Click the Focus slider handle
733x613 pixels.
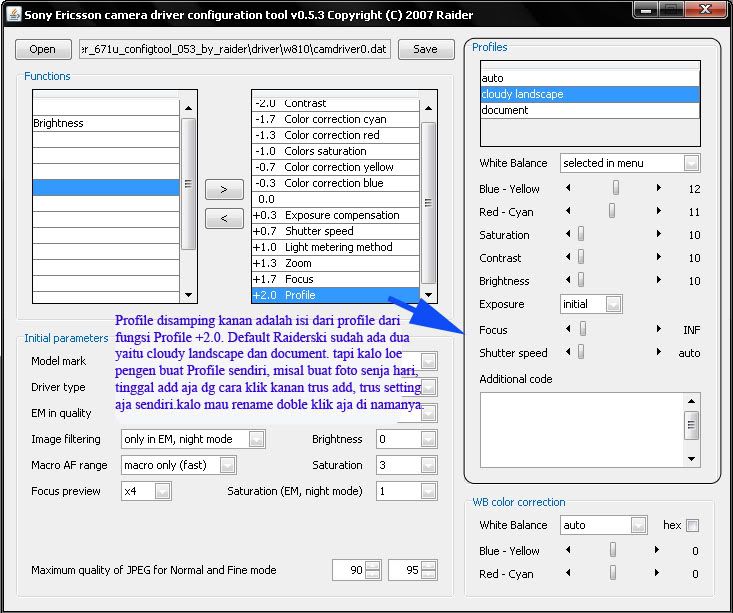pos(582,329)
